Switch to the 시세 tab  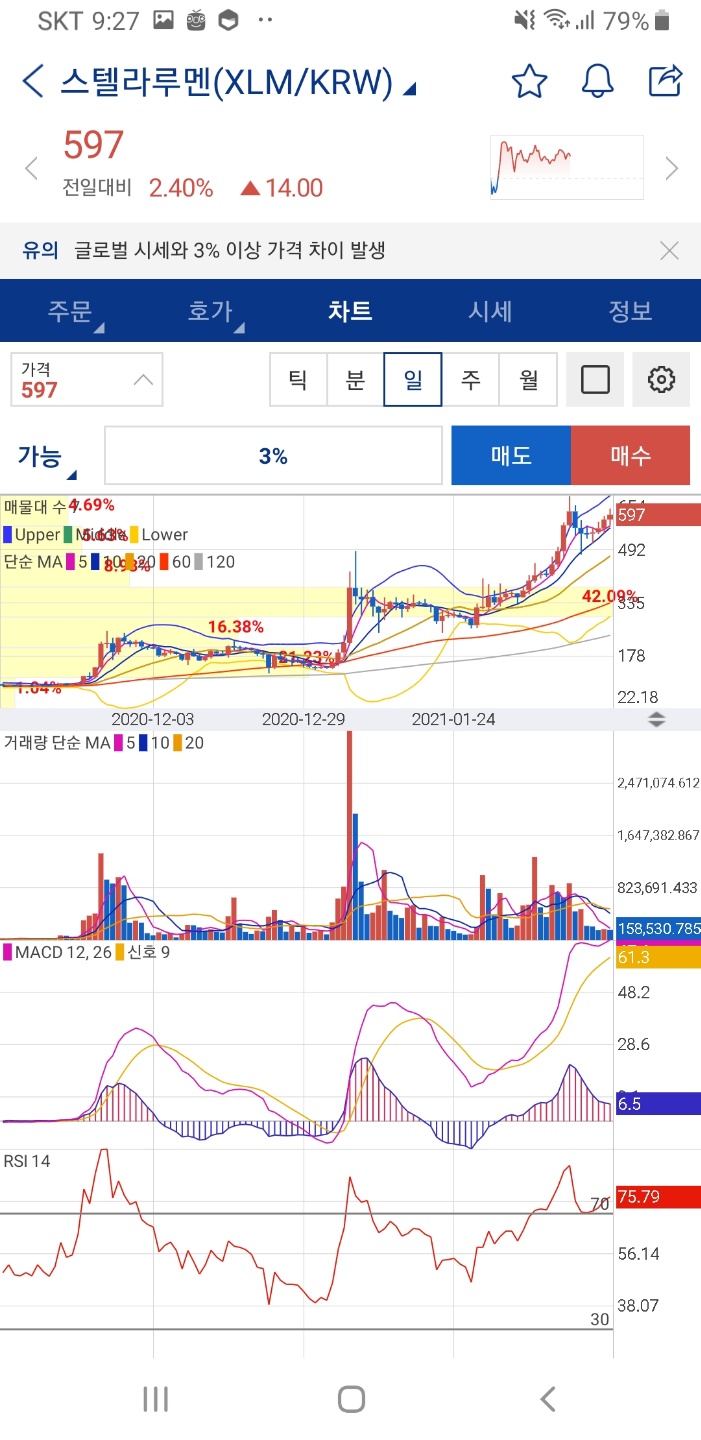pyautogui.click(x=490, y=311)
